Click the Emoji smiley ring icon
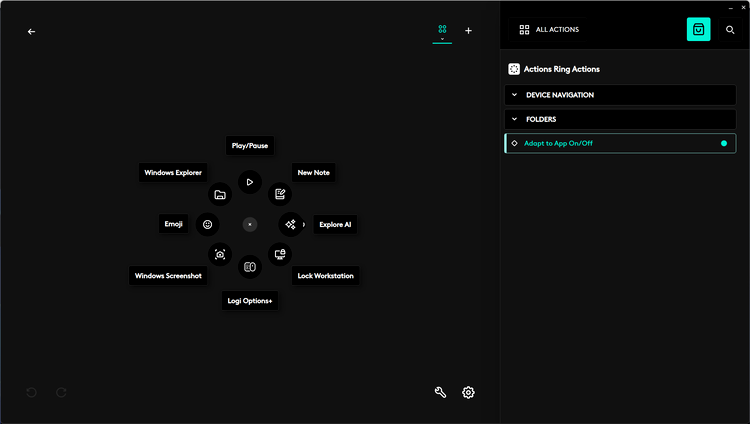Screen dimensions: 750x424 [208, 224]
